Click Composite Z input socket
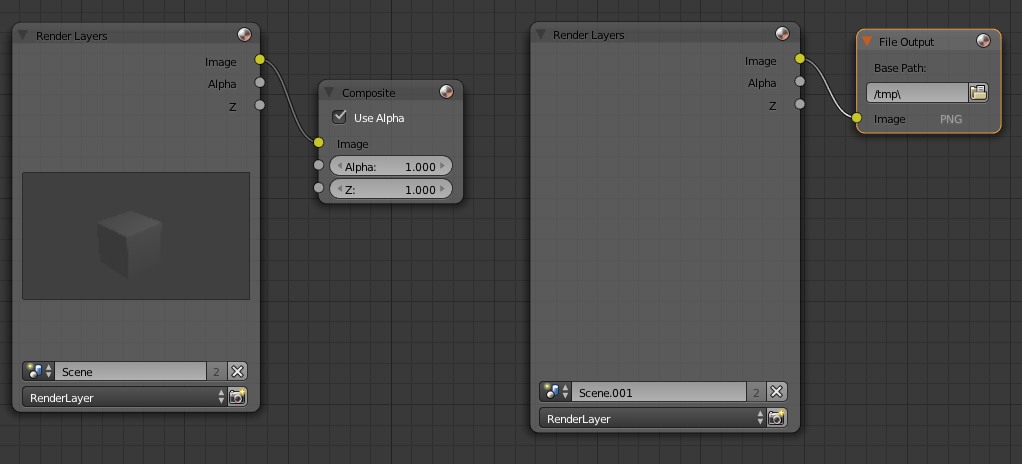The height and width of the screenshot is (464, 1022). [x=318, y=188]
